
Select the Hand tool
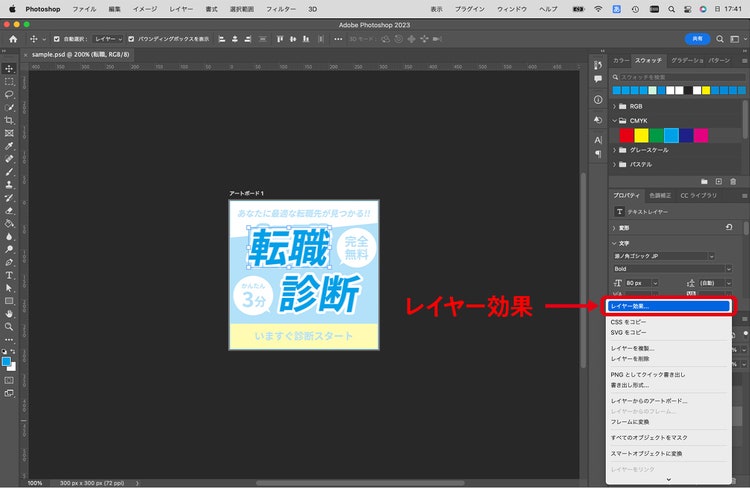coord(9,314)
